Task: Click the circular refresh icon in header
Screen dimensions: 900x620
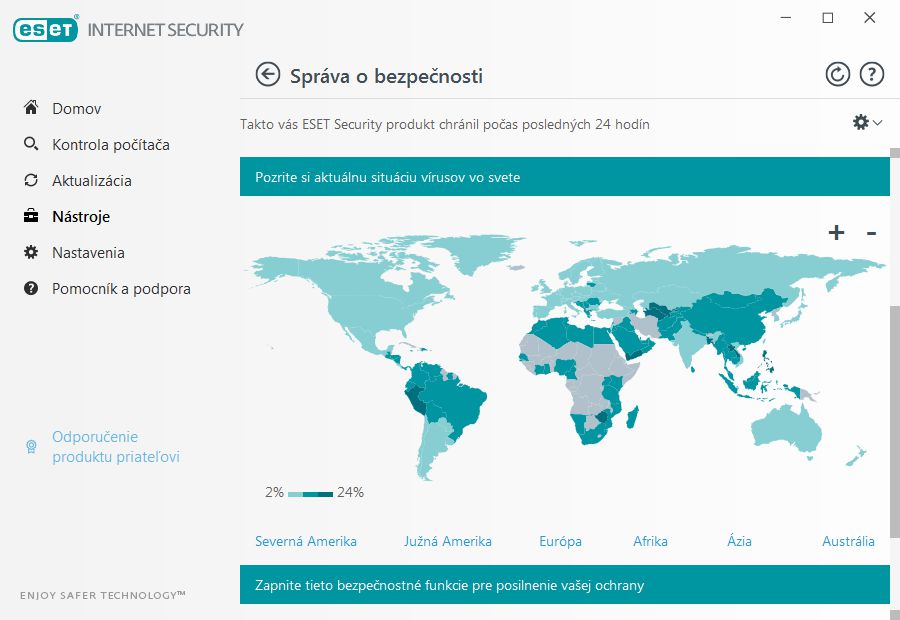Action: coord(837,75)
